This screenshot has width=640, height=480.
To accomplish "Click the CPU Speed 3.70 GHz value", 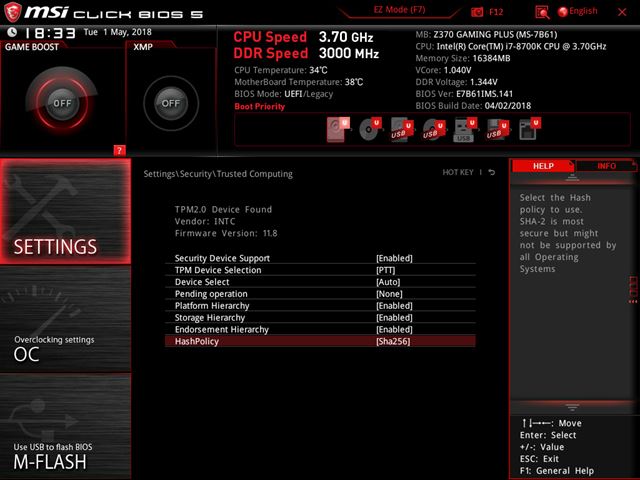I will [x=346, y=37].
